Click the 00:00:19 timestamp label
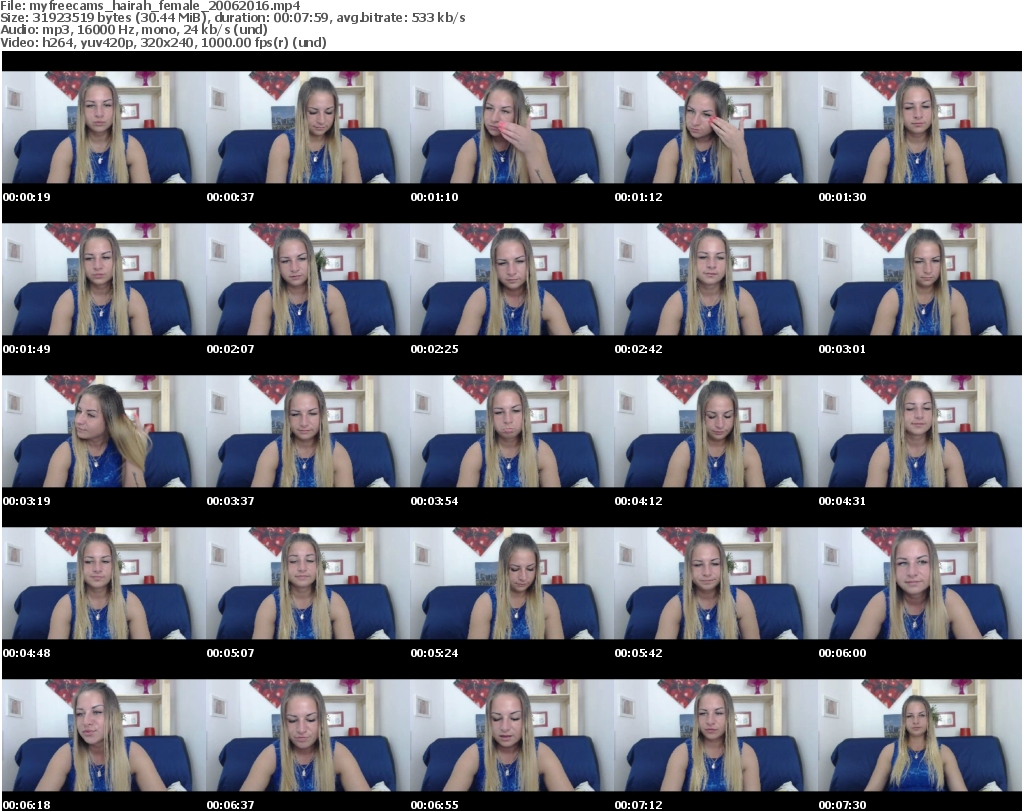This screenshot has width=1024, height=811. 27,197
